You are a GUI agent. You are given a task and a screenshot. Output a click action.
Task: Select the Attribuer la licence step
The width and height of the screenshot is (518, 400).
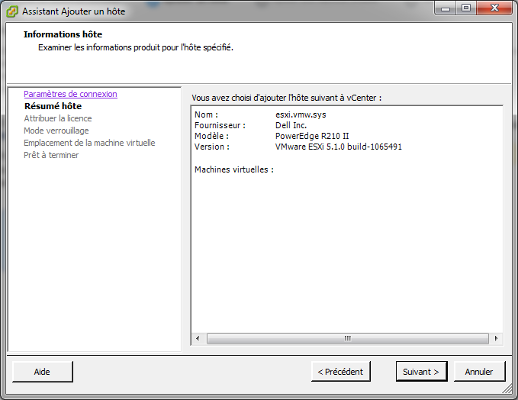(x=58, y=118)
